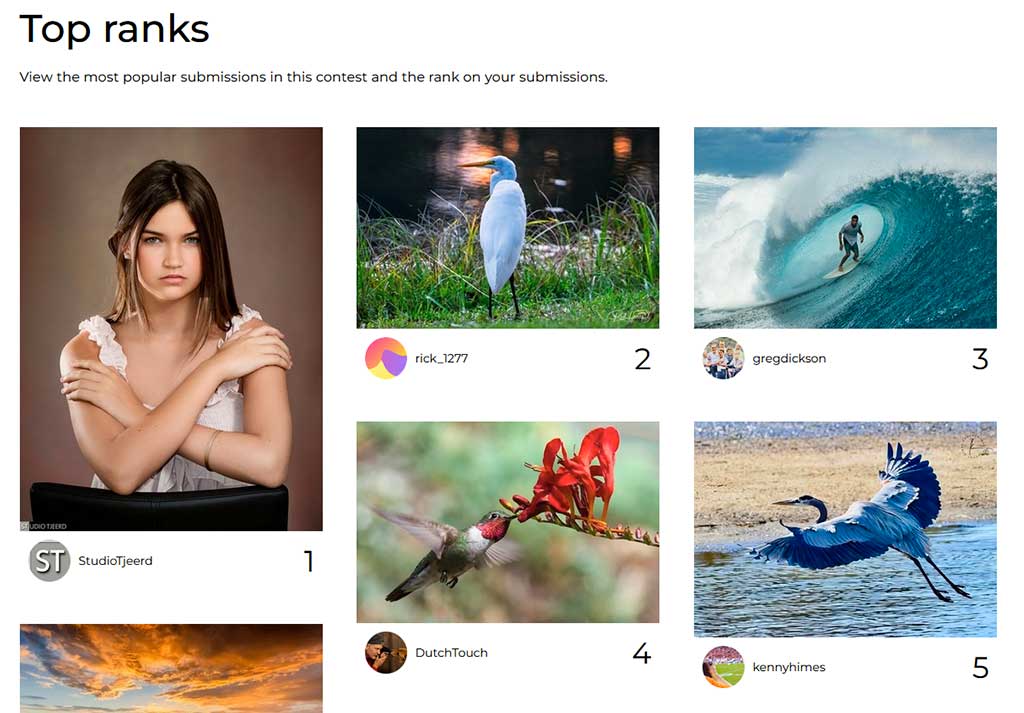Open the hummingbird and red flower photo
The width and height of the screenshot is (1024, 713).
508,522
